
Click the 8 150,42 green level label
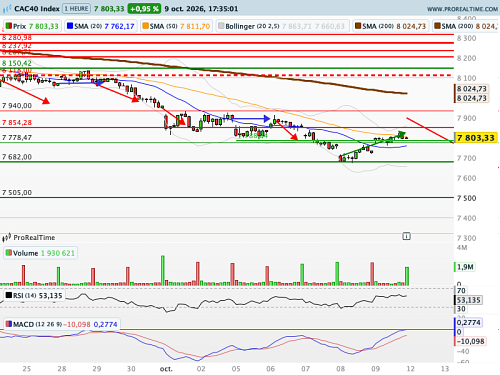tap(17, 63)
